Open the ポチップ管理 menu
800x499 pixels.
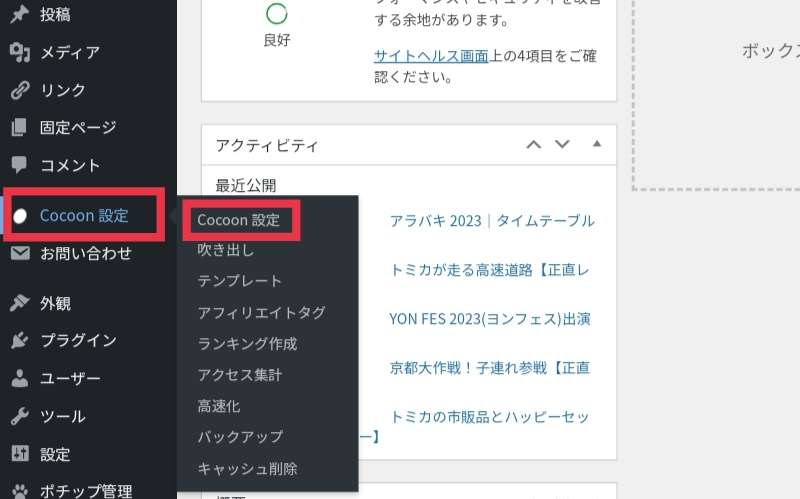tap(88, 490)
